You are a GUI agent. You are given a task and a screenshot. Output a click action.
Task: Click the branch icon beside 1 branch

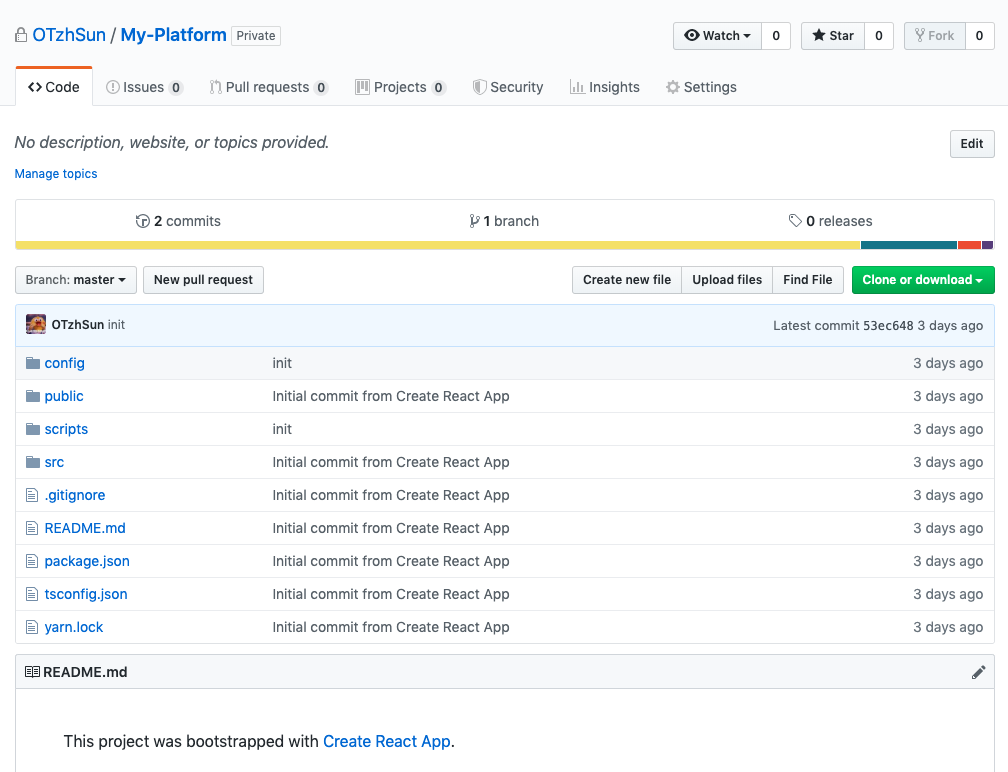474,221
